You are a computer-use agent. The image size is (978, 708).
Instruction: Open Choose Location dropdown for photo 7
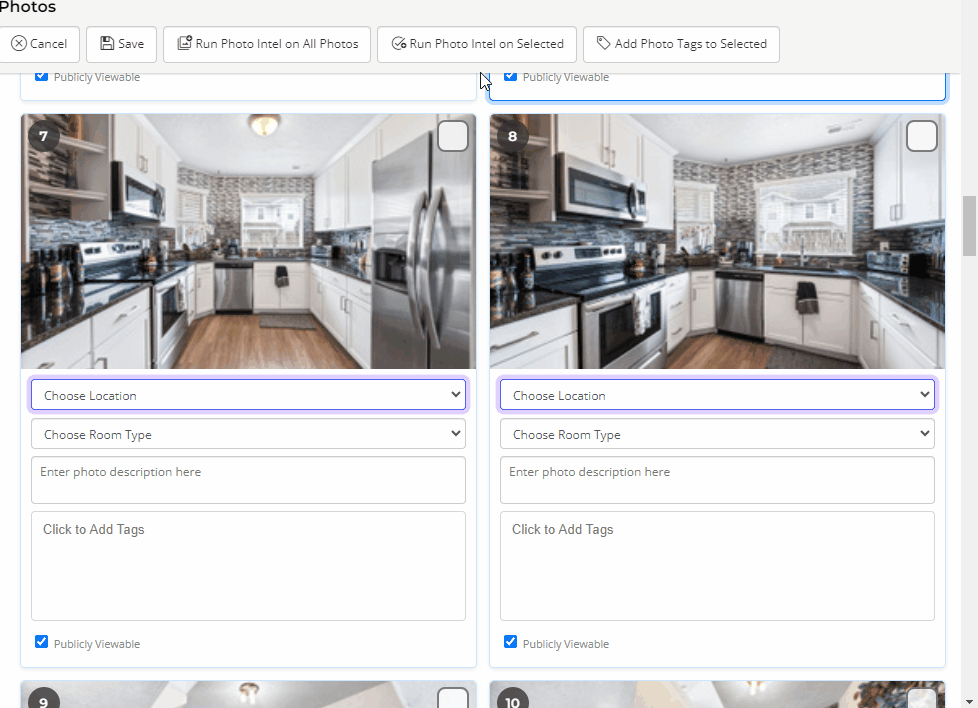[248, 395]
